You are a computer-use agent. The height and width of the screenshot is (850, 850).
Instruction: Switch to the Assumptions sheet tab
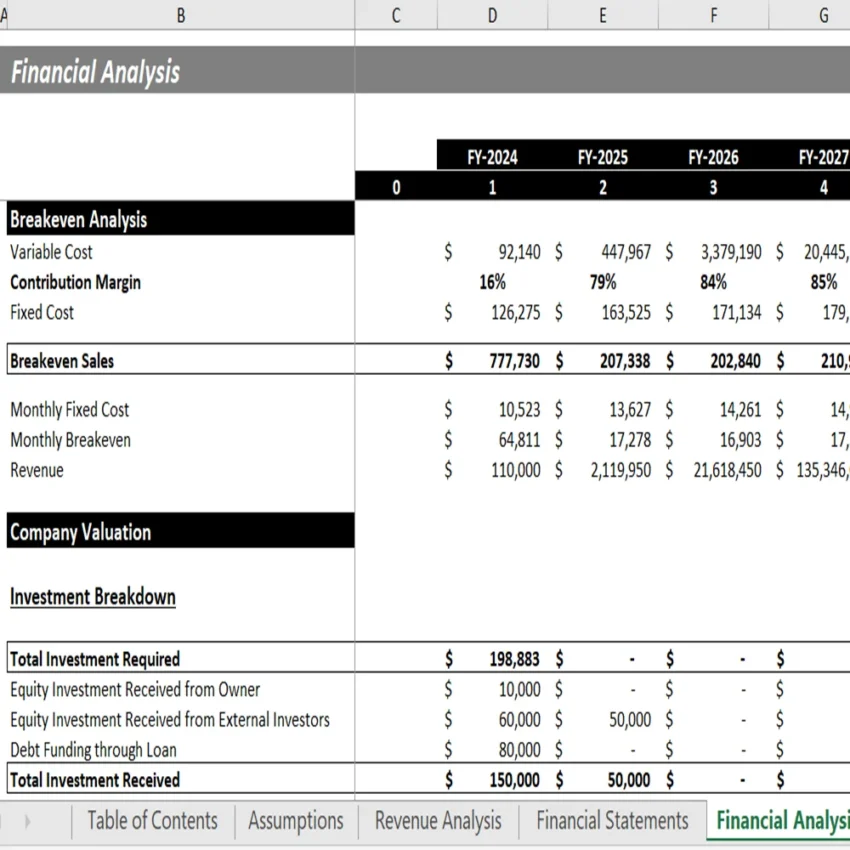click(295, 820)
